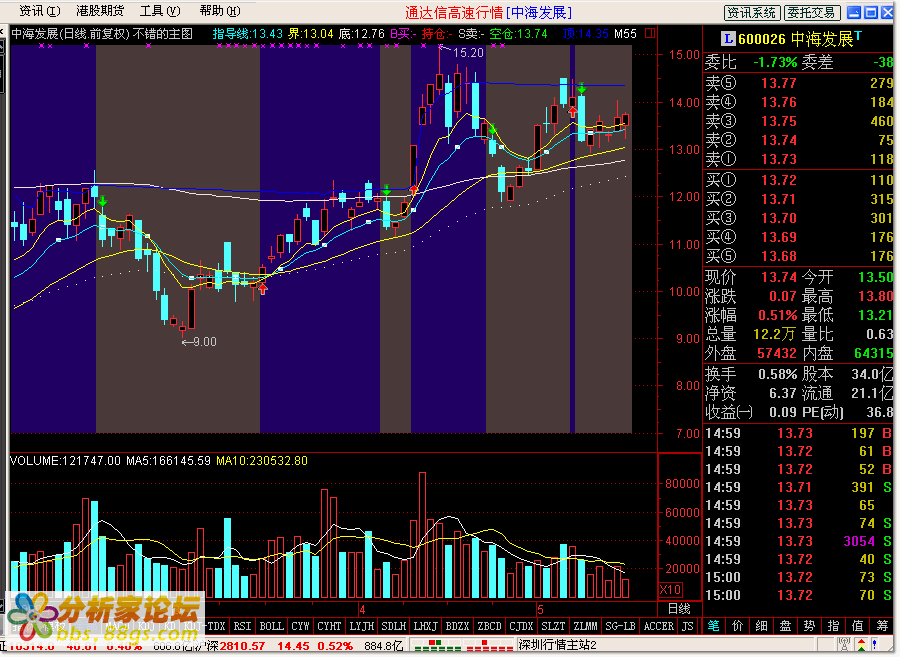Select the 指 index tab
Viewport: 900px width, 657px height.
click(833, 626)
